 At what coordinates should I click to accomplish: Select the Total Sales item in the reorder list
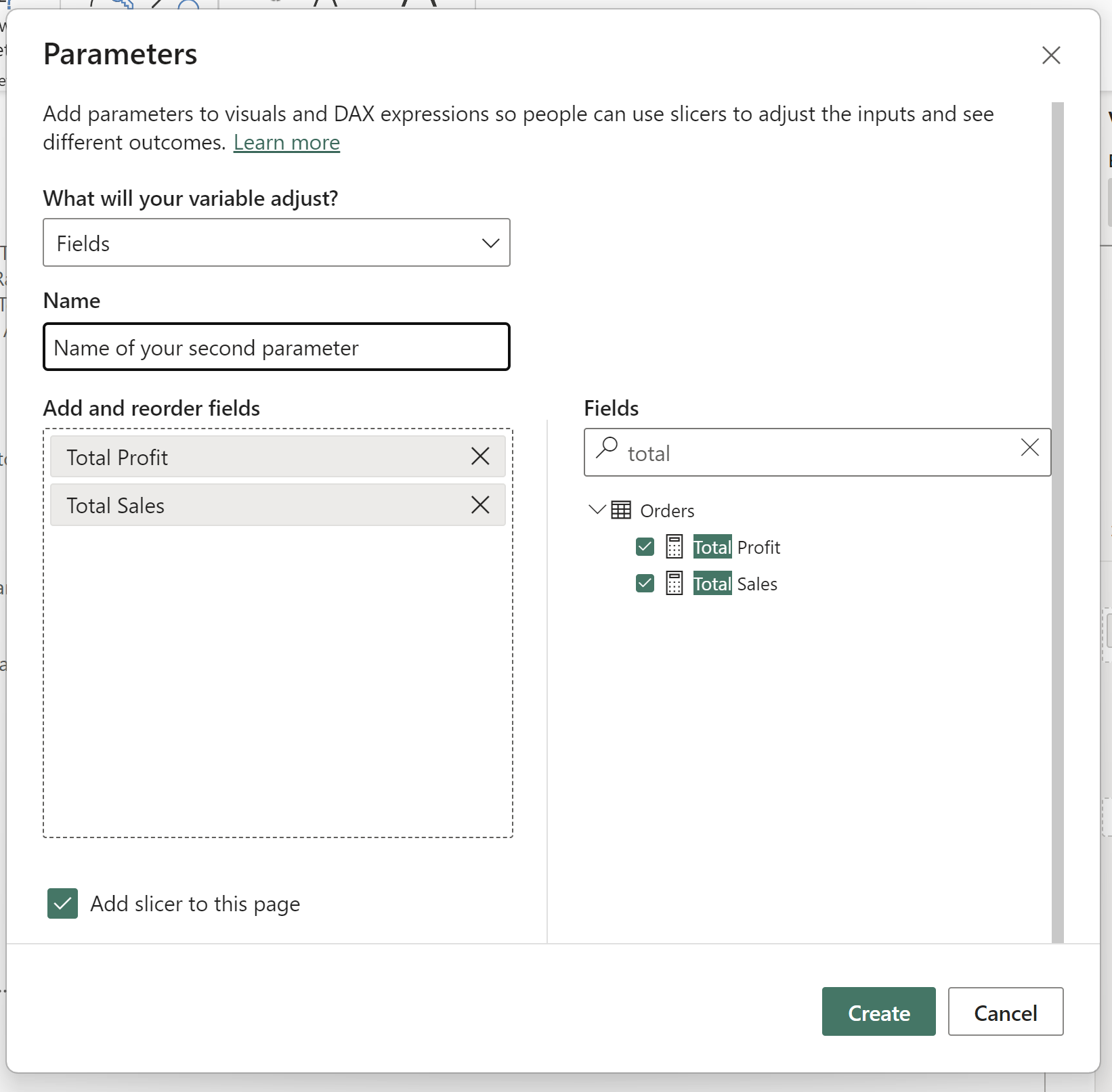click(257, 505)
